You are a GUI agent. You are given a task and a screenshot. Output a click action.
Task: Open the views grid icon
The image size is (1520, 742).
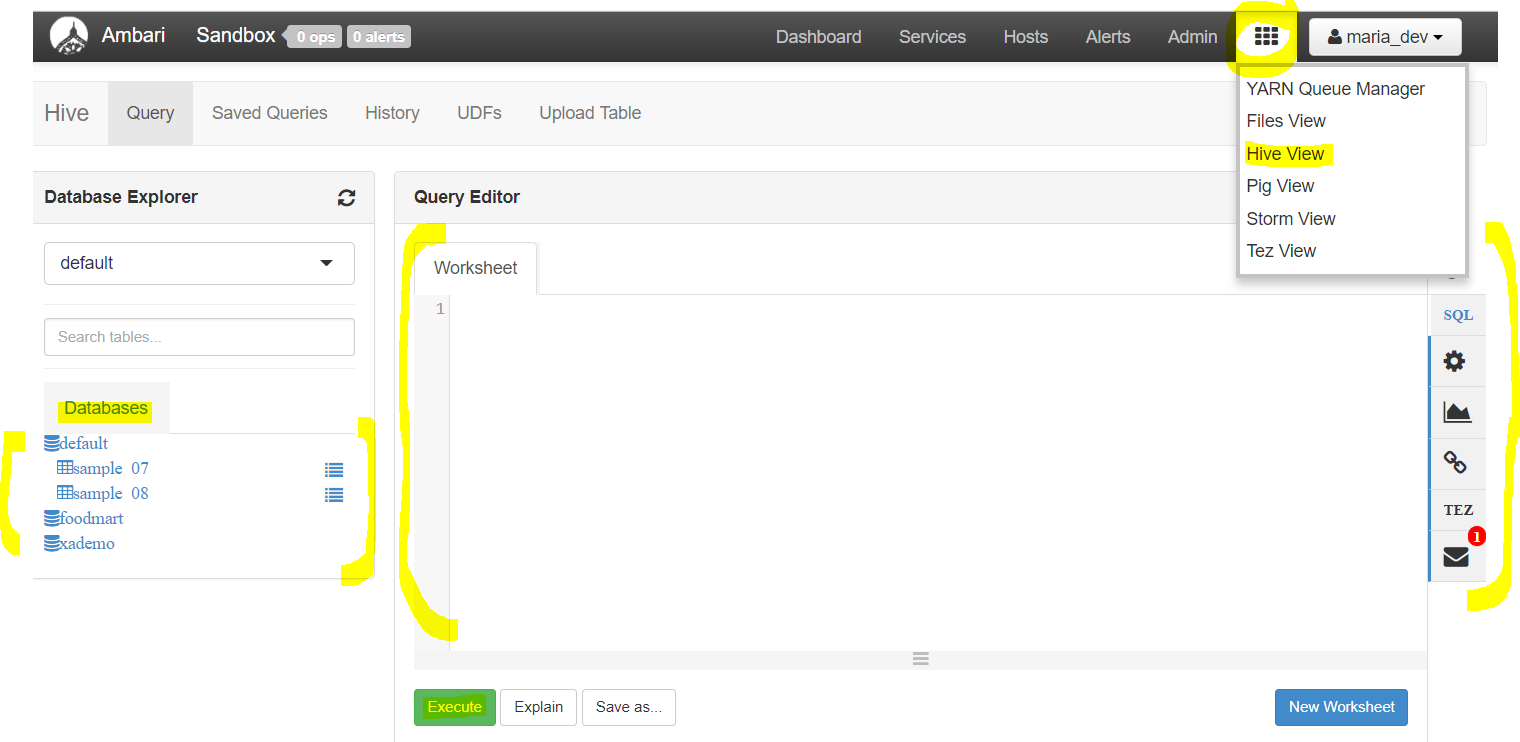click(1266, 37)
